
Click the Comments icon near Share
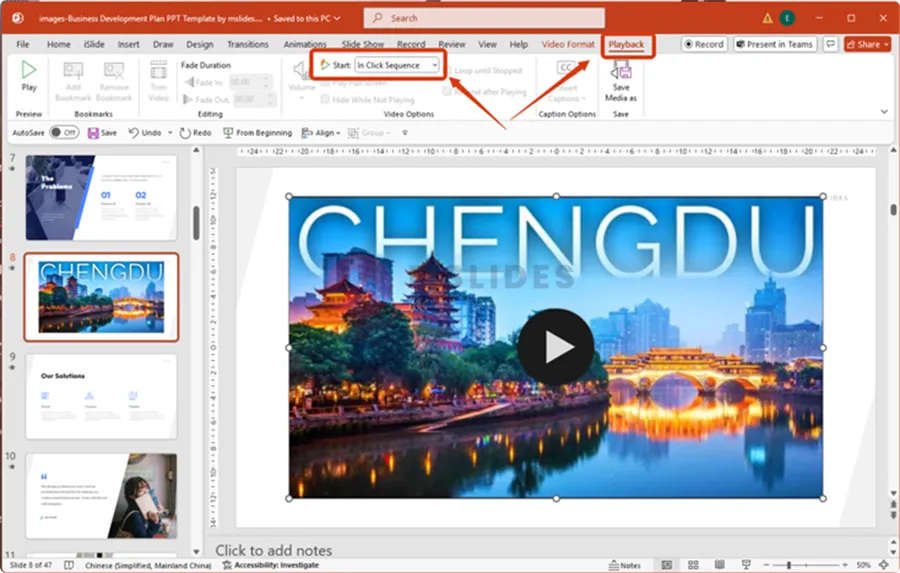tap(830, 44)
